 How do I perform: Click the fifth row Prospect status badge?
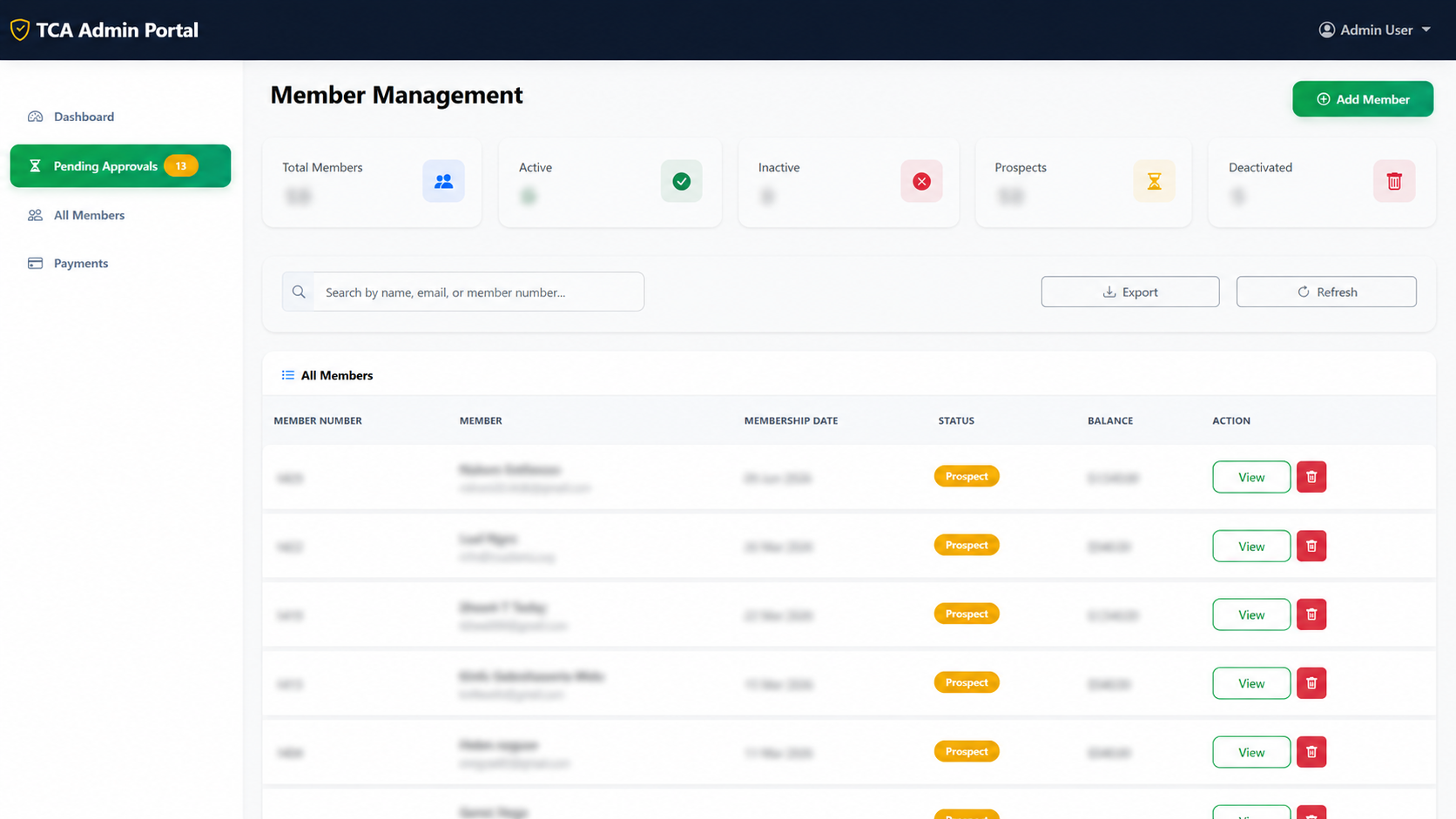click(x=967, y=751)
